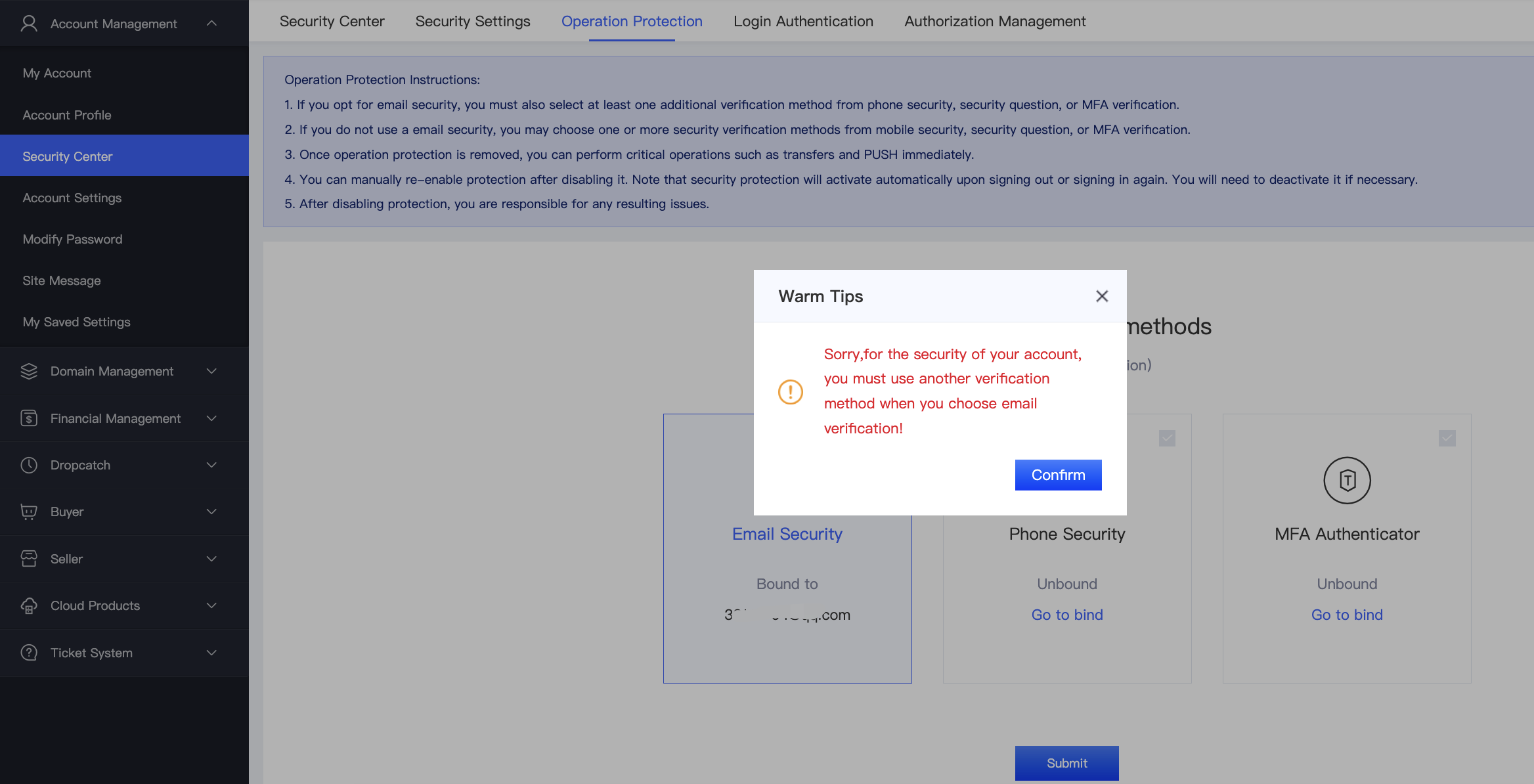Viewport: 1534px width, 784px height.
Task: Expand the Domain Management section chevron
Action: coord(211,371)
